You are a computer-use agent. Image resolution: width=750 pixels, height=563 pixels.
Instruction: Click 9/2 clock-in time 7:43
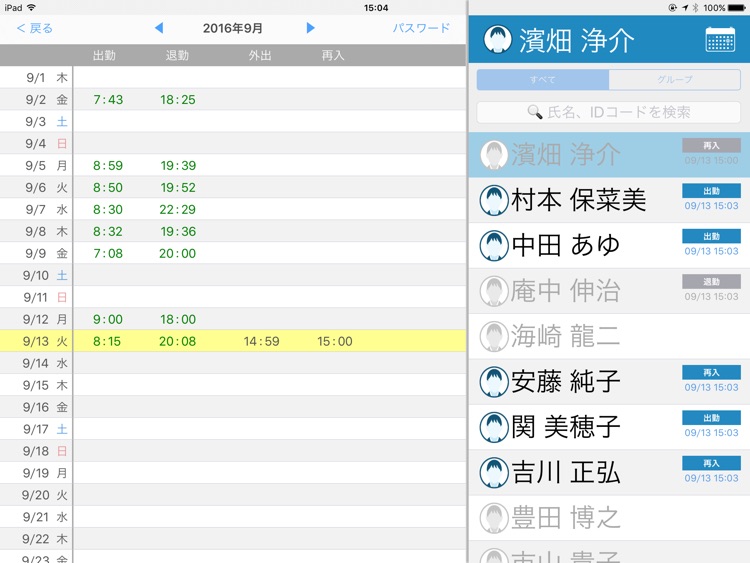(108, 99)
